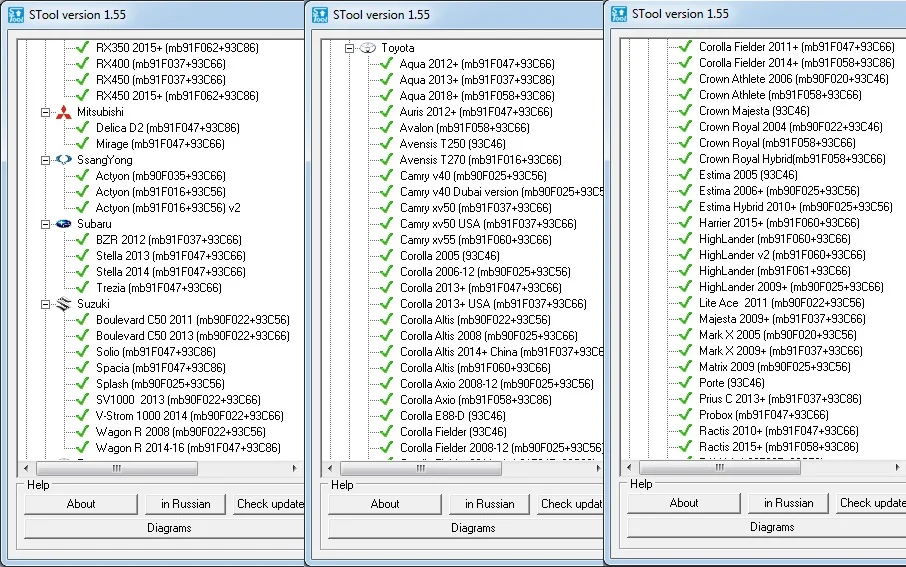Click green checkmark beside Avalon
This screenshot has height=567, width=906.
(387, 127)
